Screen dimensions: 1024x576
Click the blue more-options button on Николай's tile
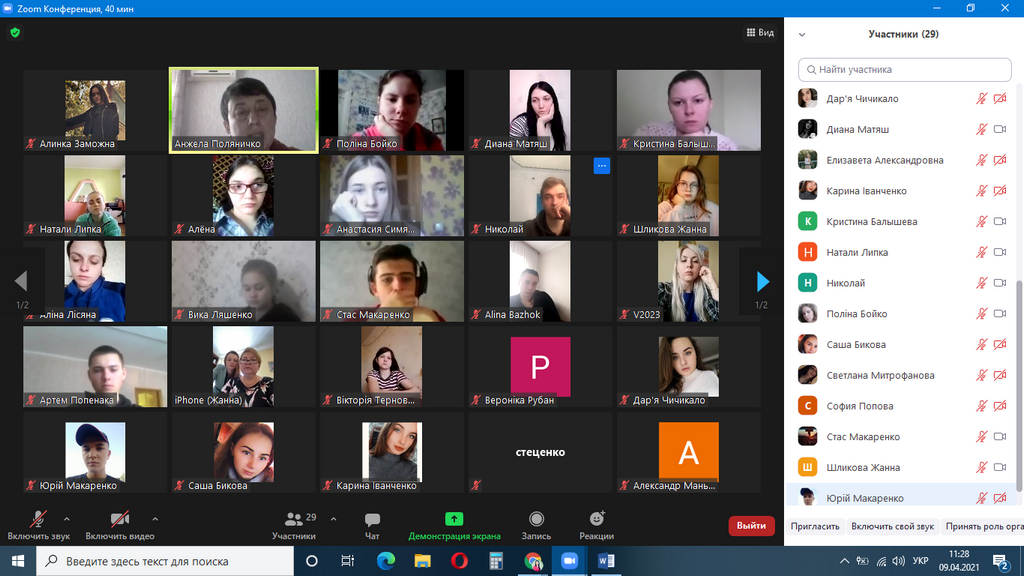point(601,166)
